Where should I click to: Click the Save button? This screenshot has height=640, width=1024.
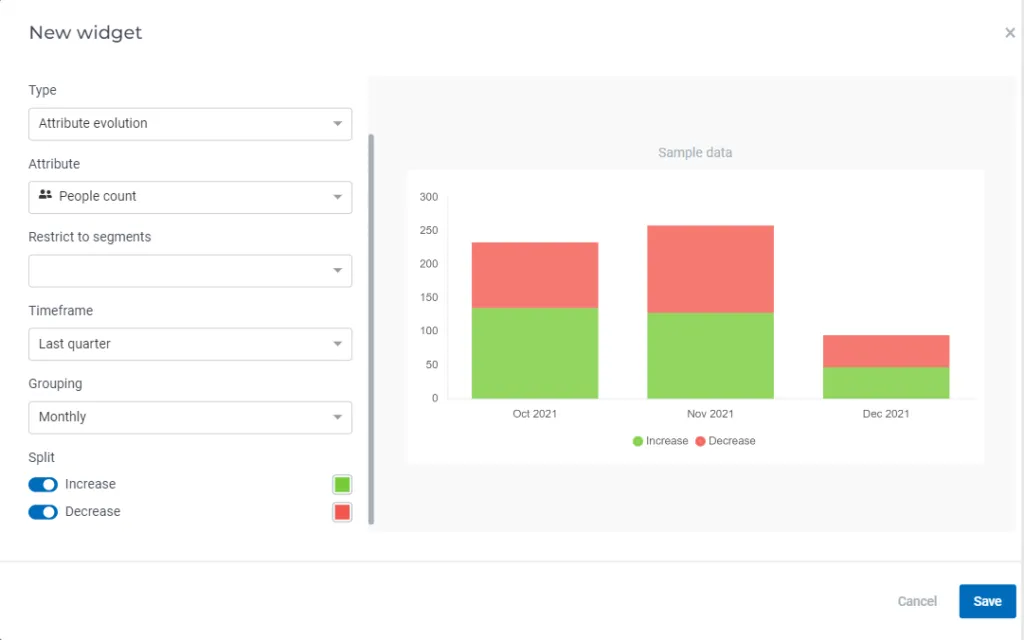coord(987,601)
